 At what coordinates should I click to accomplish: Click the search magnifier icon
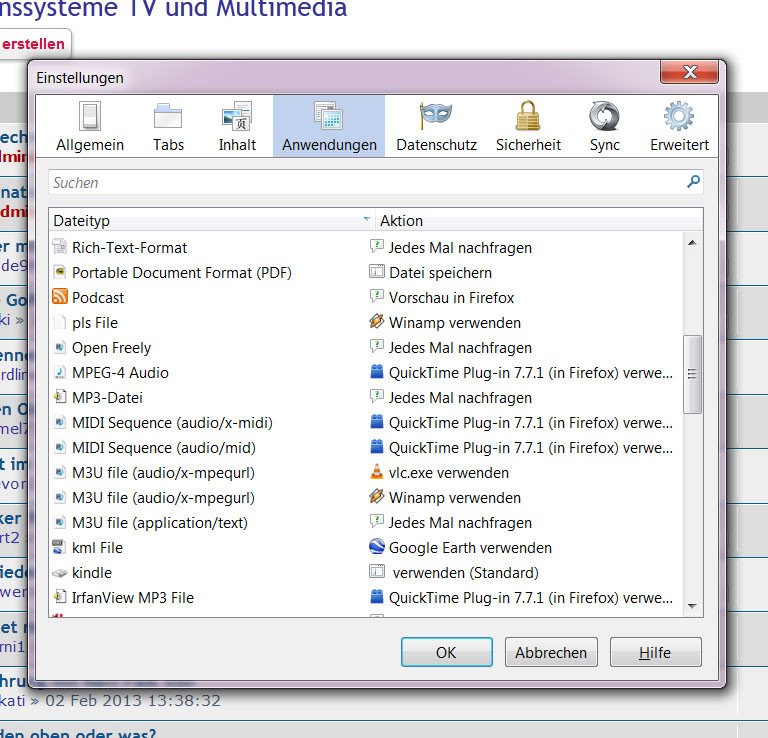point(693,182)
